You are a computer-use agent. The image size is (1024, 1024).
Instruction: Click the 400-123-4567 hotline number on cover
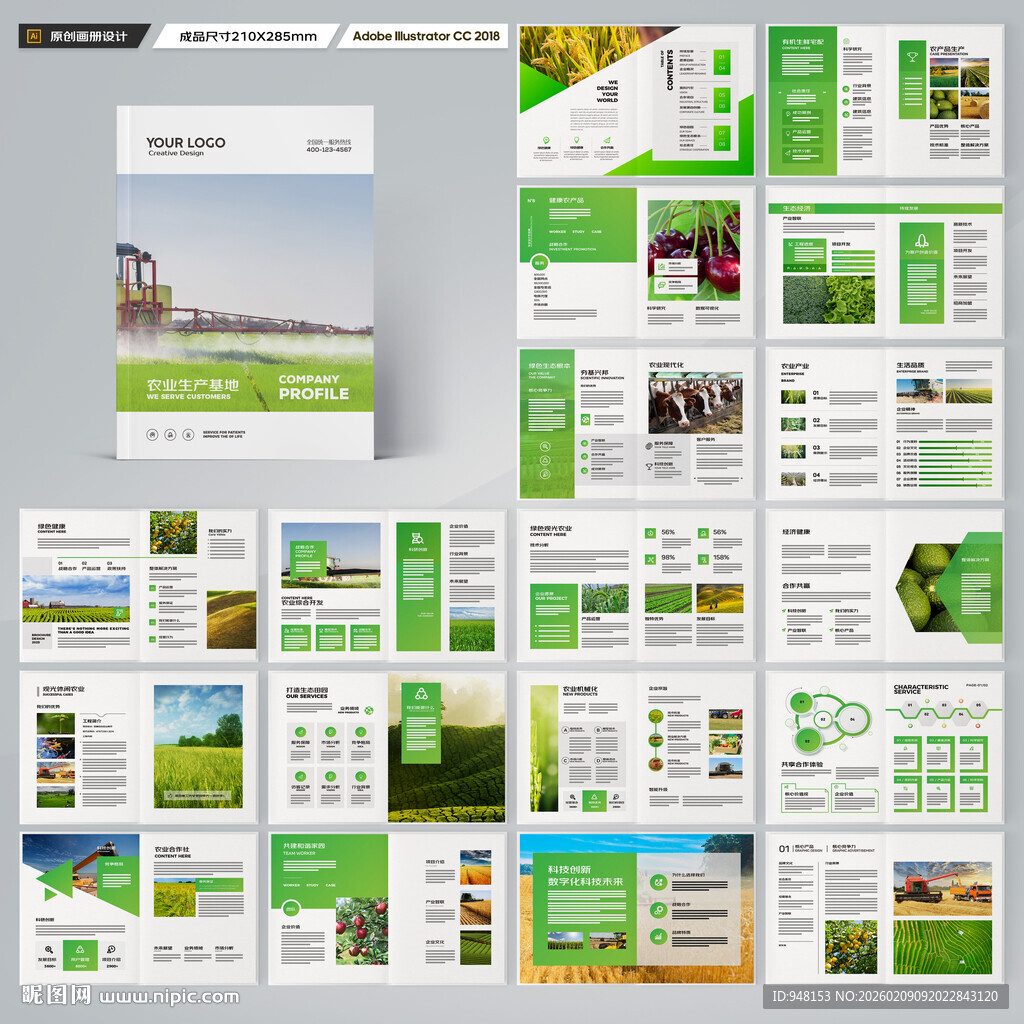[x=328, y=150]
